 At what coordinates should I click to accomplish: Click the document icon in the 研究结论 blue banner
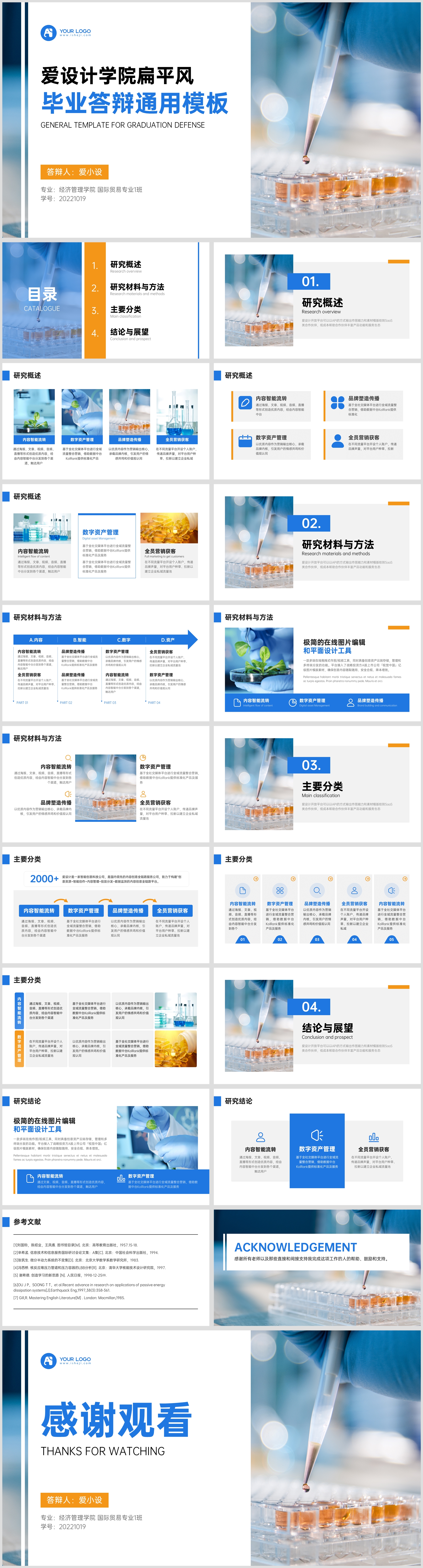[30, 1178]
